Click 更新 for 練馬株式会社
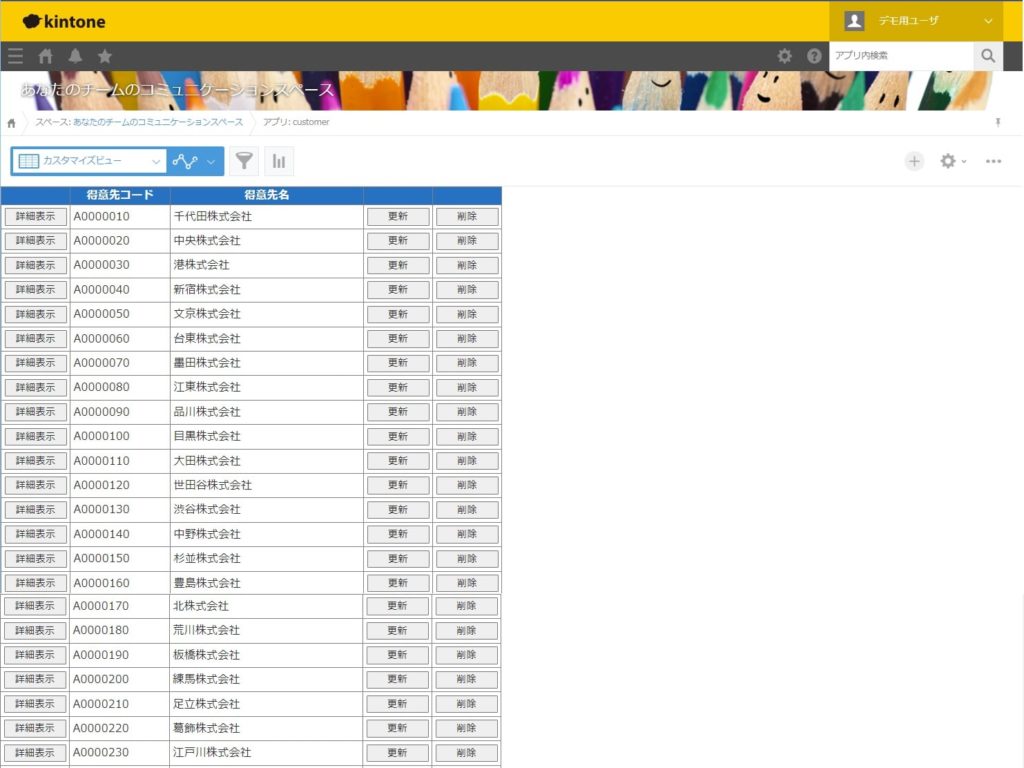1024x768 pixels. click(397, 679)
